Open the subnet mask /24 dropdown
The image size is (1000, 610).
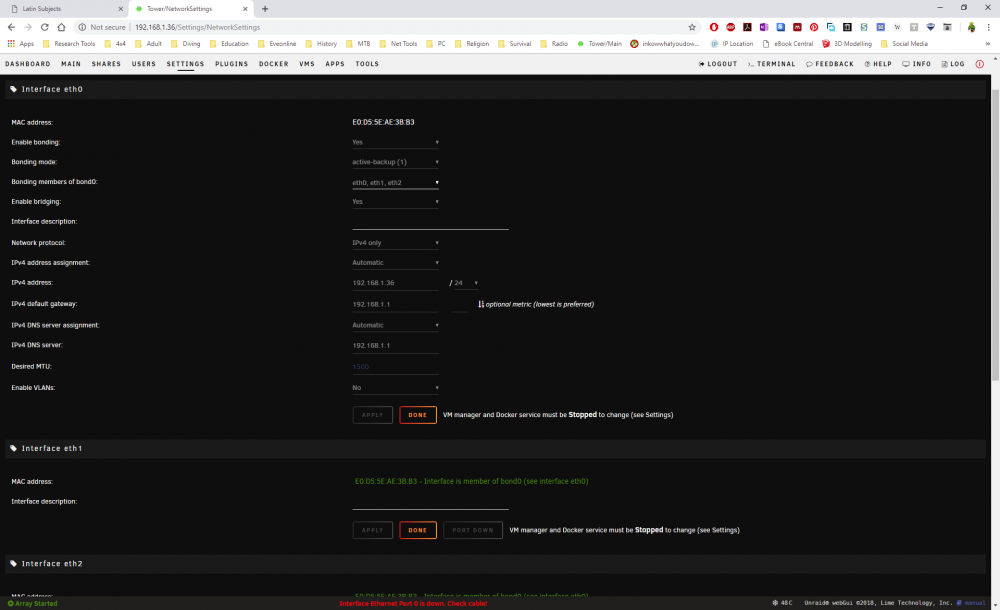tap(466, 283)
